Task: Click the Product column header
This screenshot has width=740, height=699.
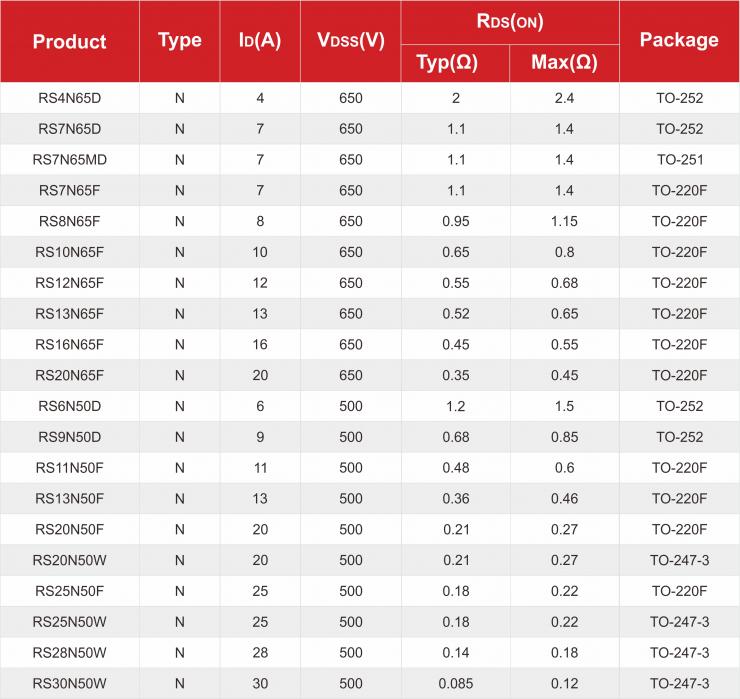Action: pyautogui.click(x=69, y=42)
